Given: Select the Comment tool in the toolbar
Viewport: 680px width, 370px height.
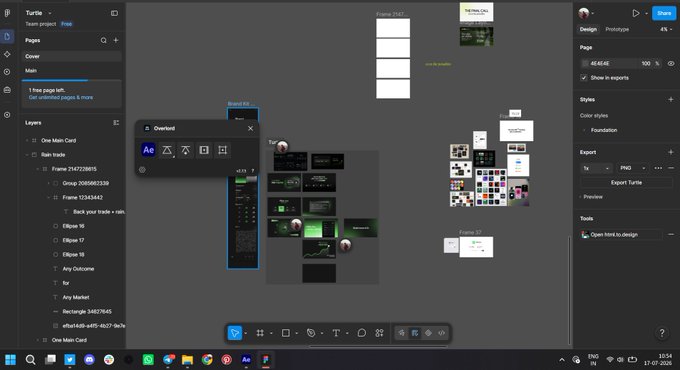Looking at the screenshot, I should pos(361,333).
